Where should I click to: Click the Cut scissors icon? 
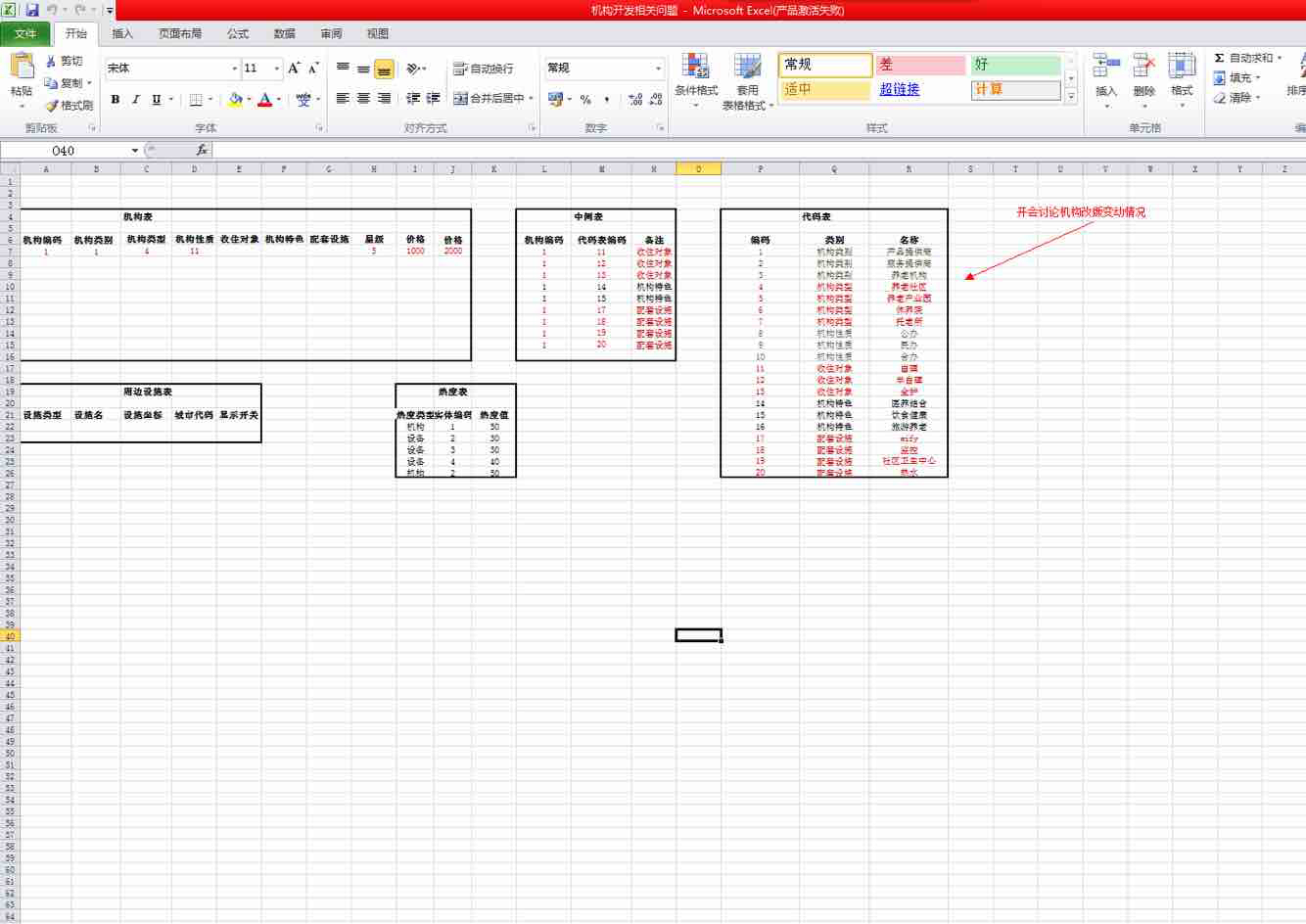coord(52,61)
